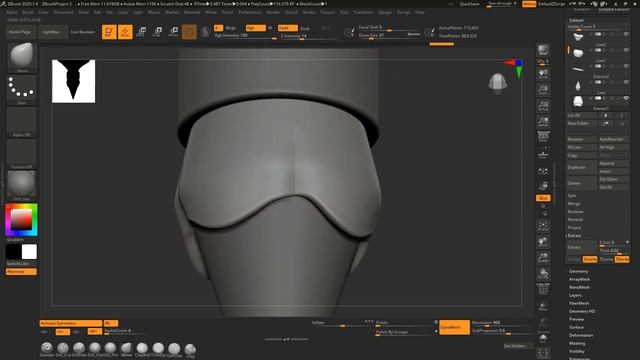Click the BPR render icon
Viewport: 640px width, 360px height.
tap(543, 50)
